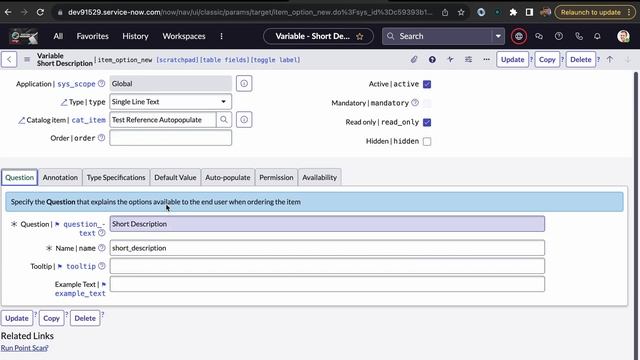640x360 pixels.
Task: Expand the search dropdown arrow
Action: tap(498, 36)
